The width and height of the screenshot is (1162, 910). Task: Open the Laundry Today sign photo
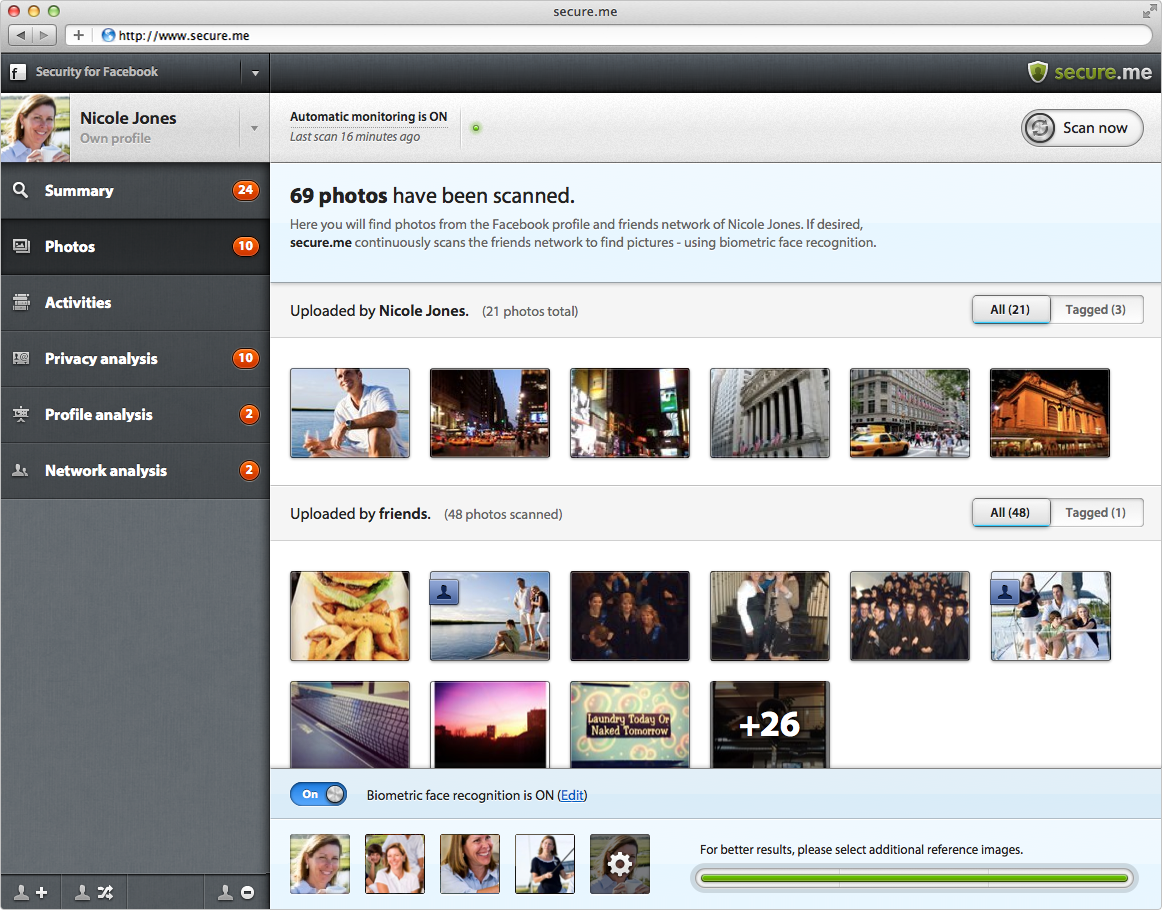629,724
